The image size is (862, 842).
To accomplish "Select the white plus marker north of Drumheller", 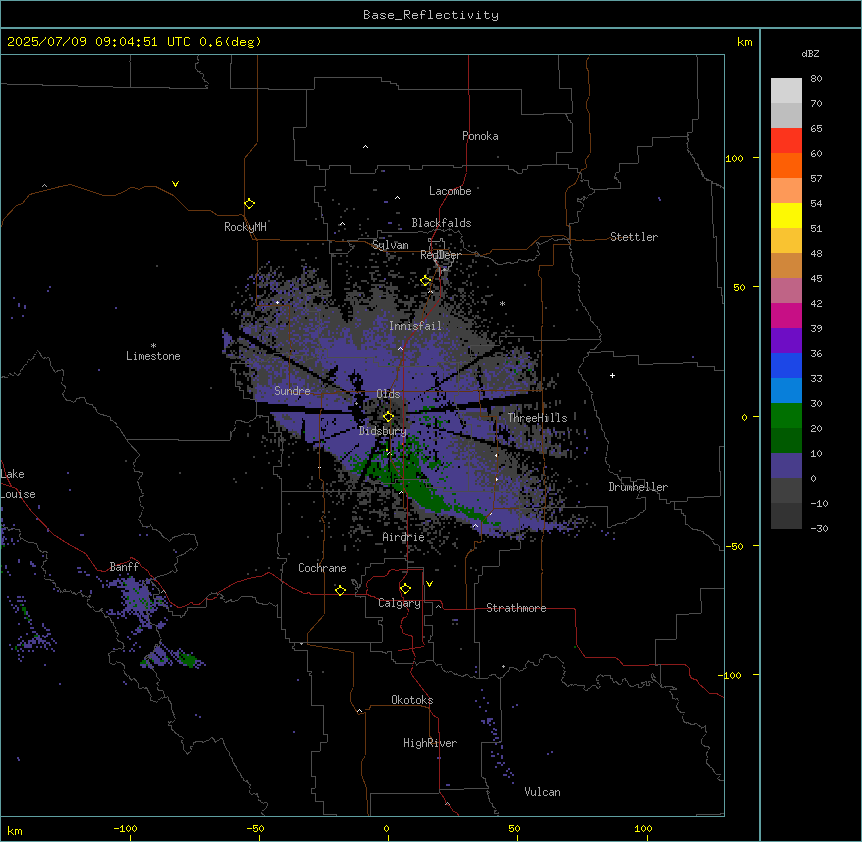I will tap(612, 375).
